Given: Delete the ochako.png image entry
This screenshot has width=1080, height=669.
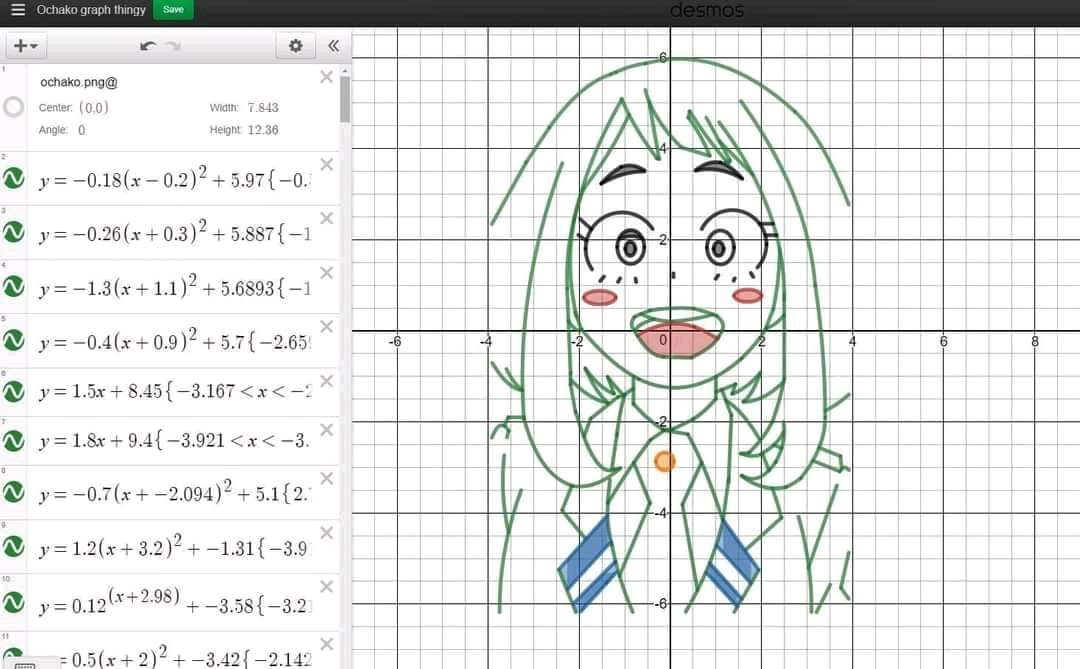Looking at the screenshot, I should pos(326,77).
